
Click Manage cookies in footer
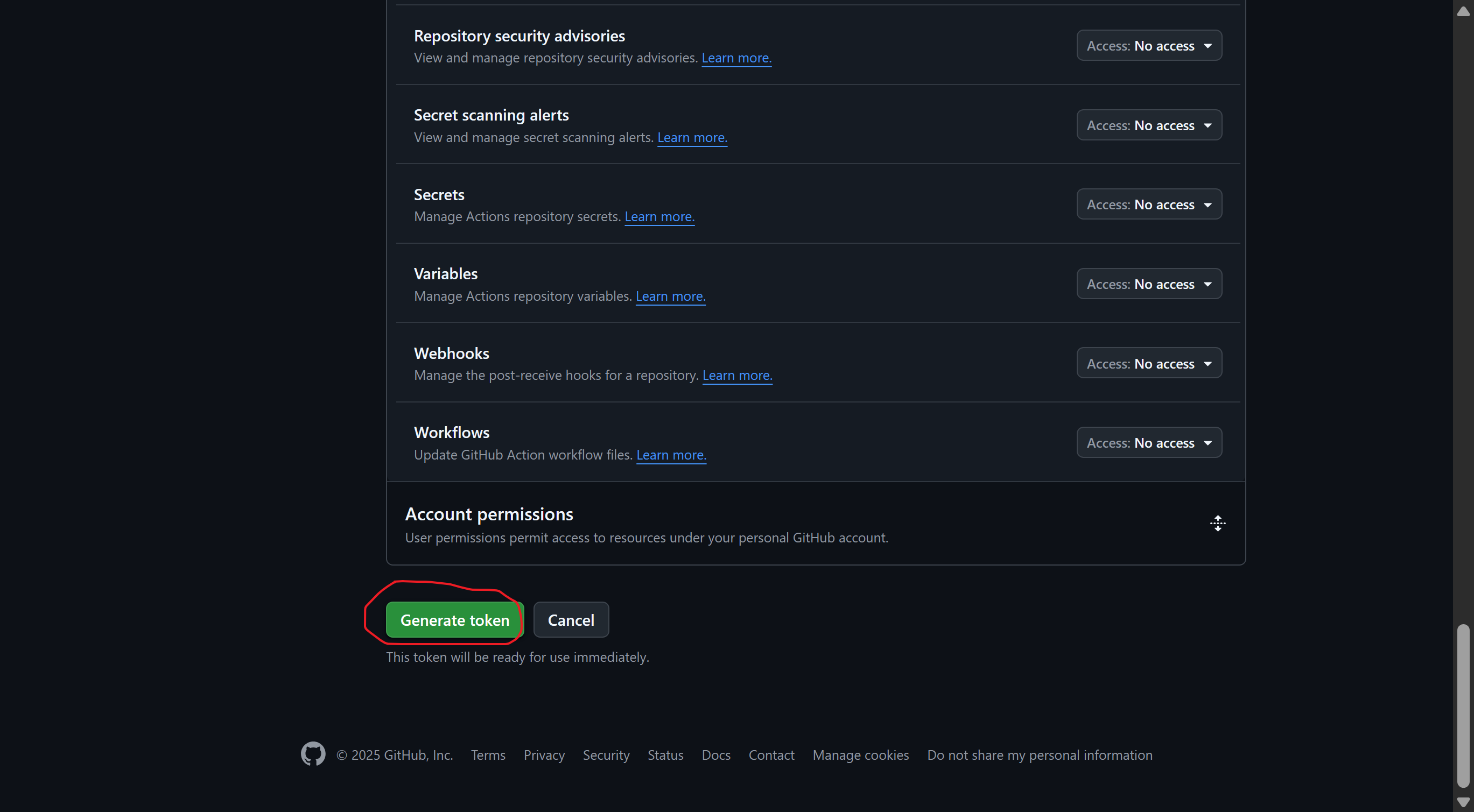pyautogui.click(x=860, y=755)
